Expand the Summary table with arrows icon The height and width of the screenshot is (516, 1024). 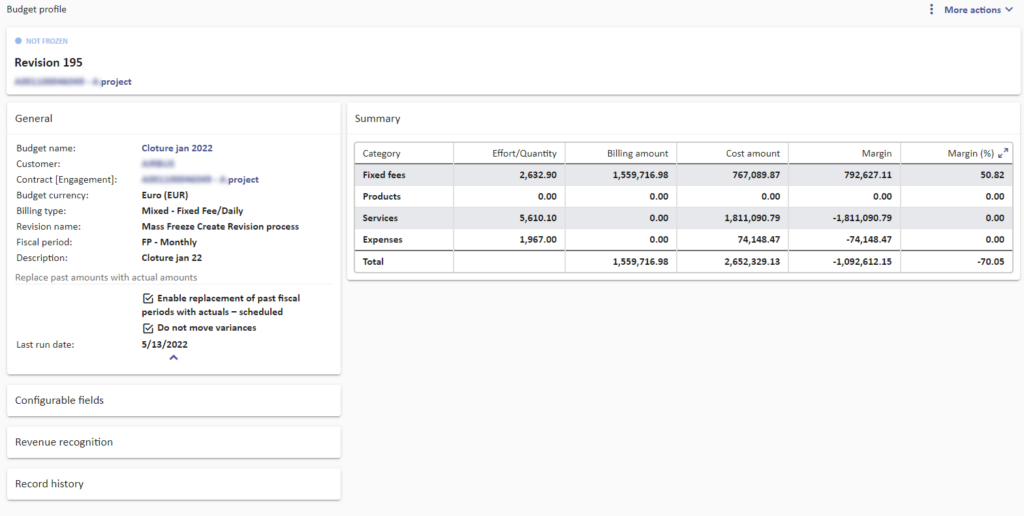[x=1004, y=153]
